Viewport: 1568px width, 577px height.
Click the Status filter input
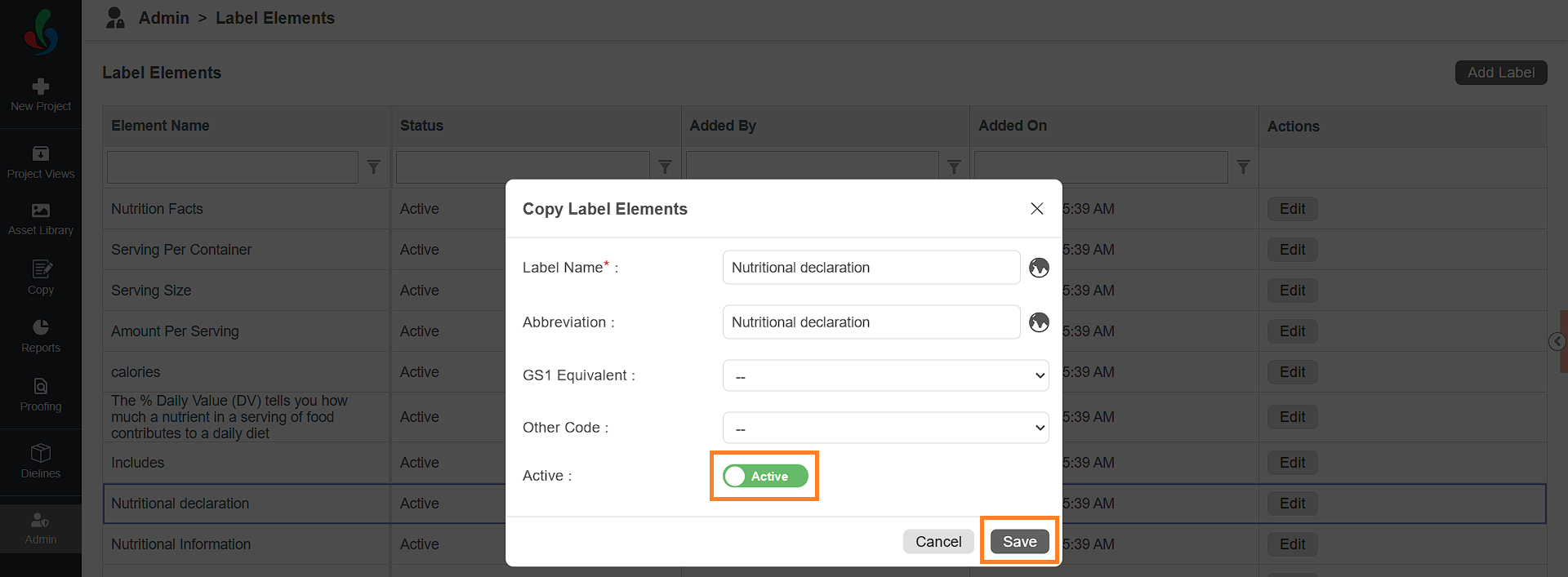[523, 167]
